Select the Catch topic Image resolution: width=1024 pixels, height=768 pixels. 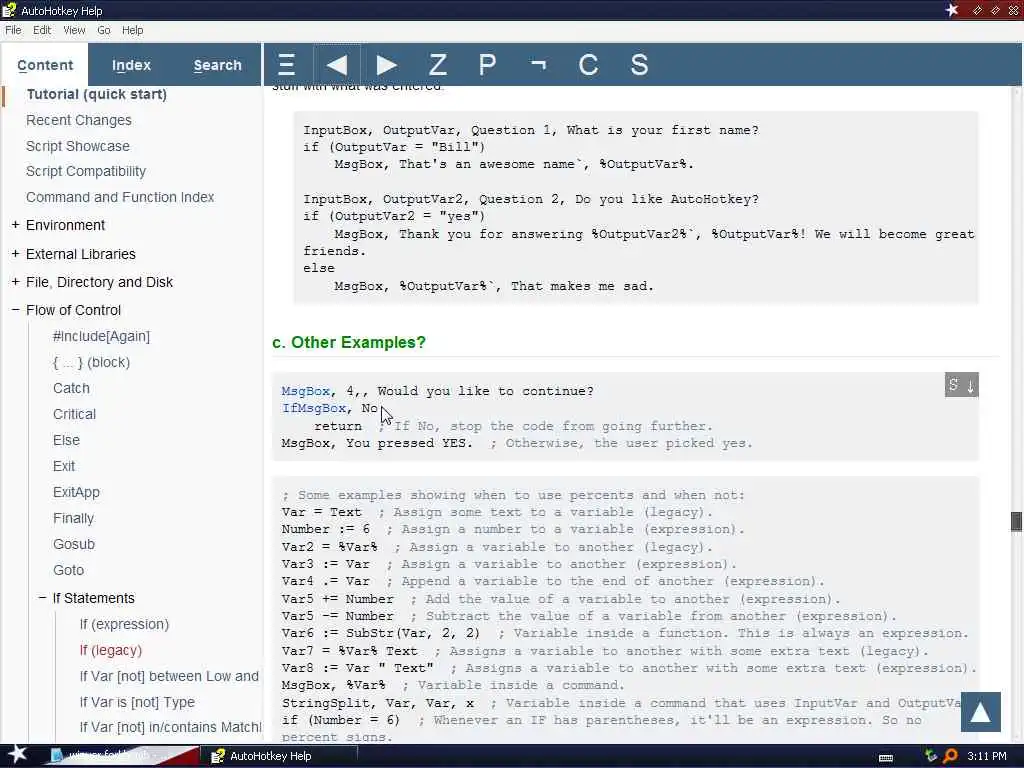pyautogui.click(x=71, y=388)
